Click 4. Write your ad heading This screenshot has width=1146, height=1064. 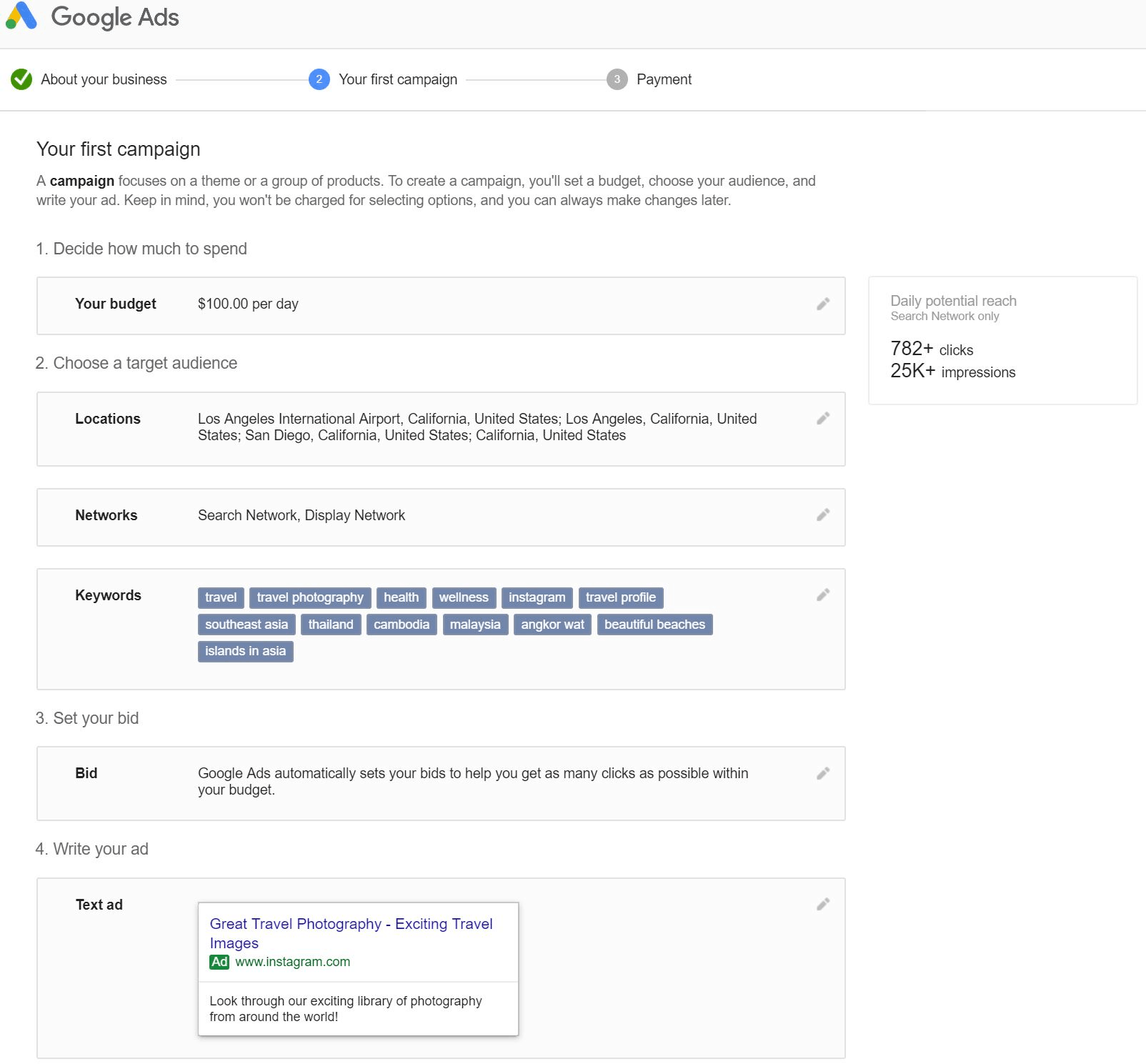[x=92, y=849]
